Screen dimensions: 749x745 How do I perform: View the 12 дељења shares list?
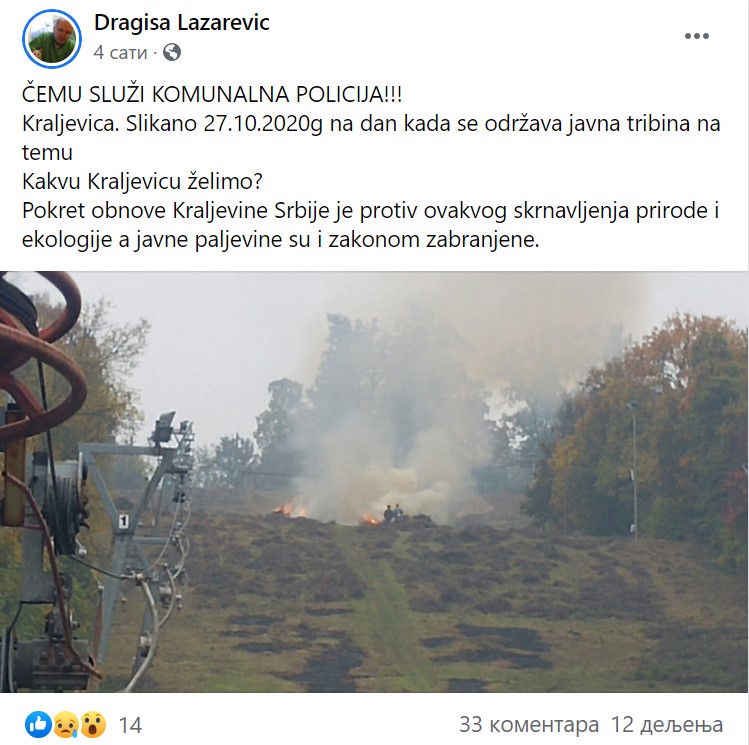point(667,724)
